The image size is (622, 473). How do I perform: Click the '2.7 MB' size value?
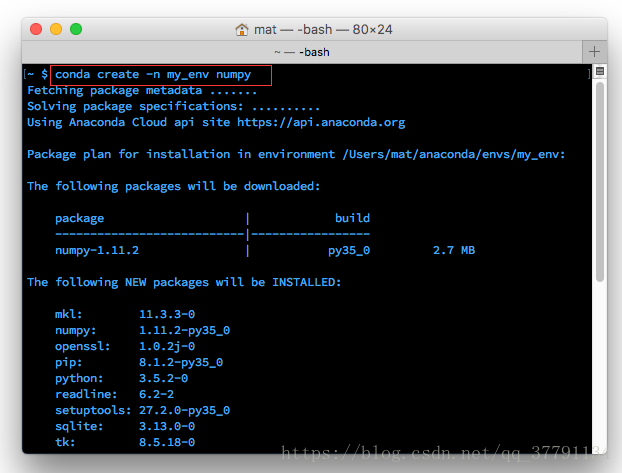(454, 250)
